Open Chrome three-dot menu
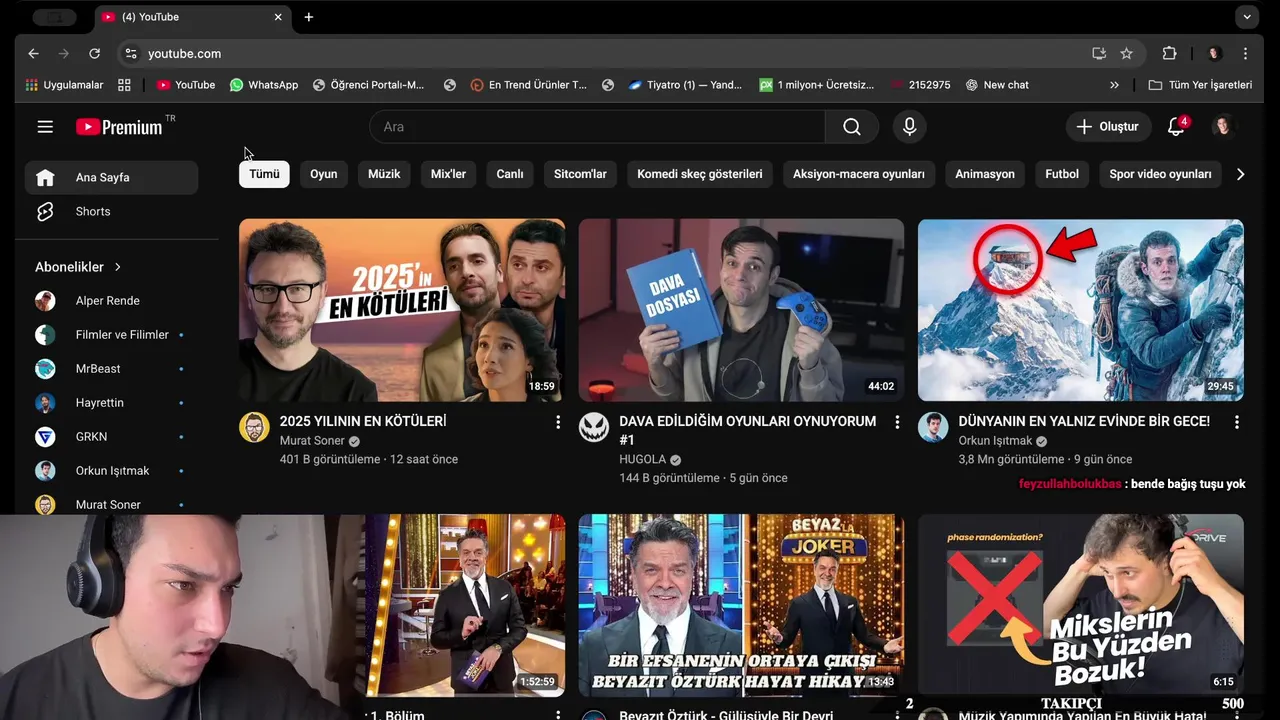This screenshot has height=720, width=1280. 1246,54
